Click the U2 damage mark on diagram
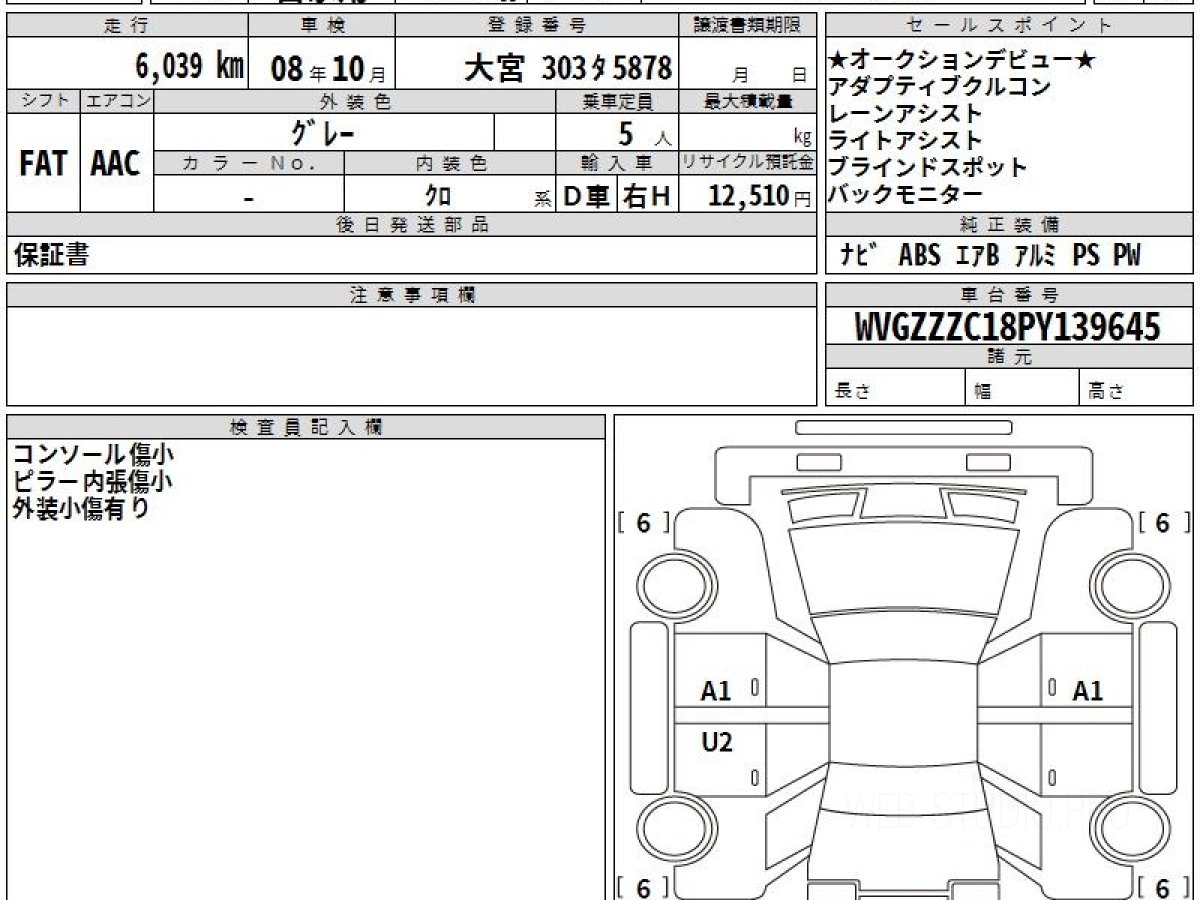The image size is (1200, 900). (x=716, y=742)
